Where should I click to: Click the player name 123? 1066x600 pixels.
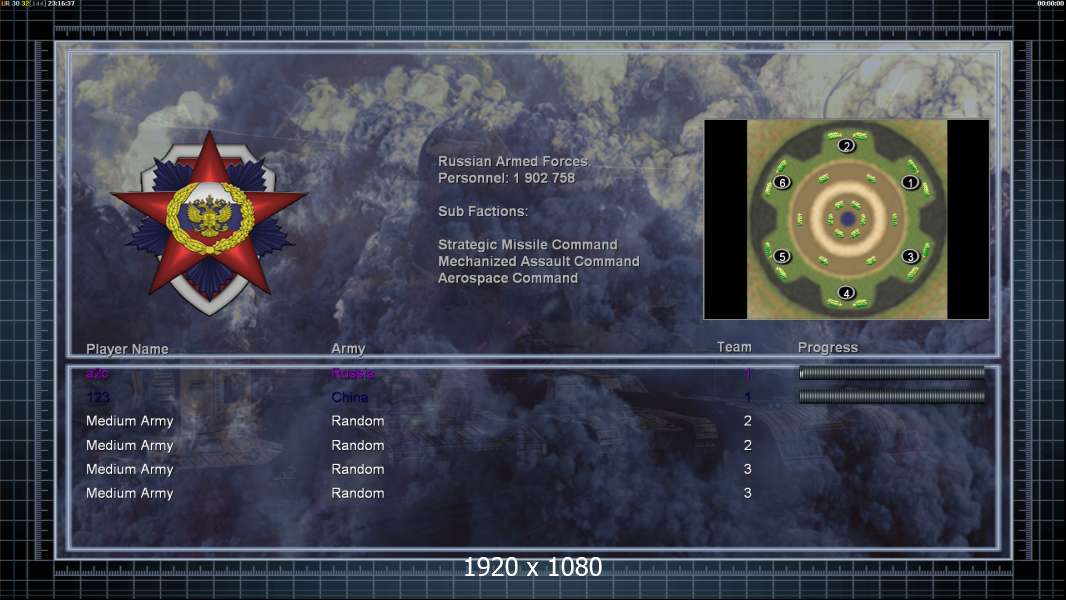tap(98, 397)
